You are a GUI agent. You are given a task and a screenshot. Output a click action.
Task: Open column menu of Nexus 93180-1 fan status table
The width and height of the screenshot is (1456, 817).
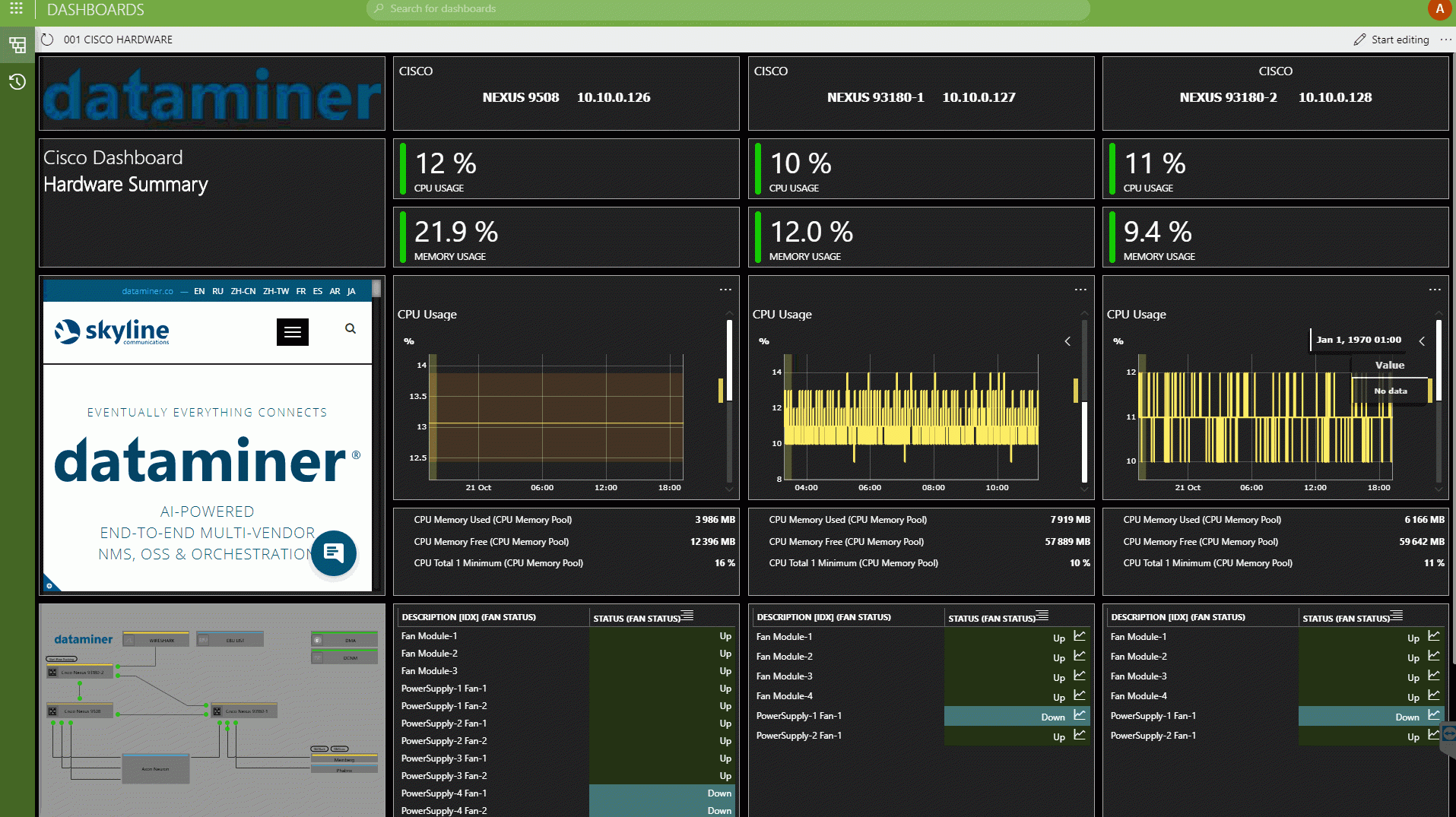(1042, 616)
